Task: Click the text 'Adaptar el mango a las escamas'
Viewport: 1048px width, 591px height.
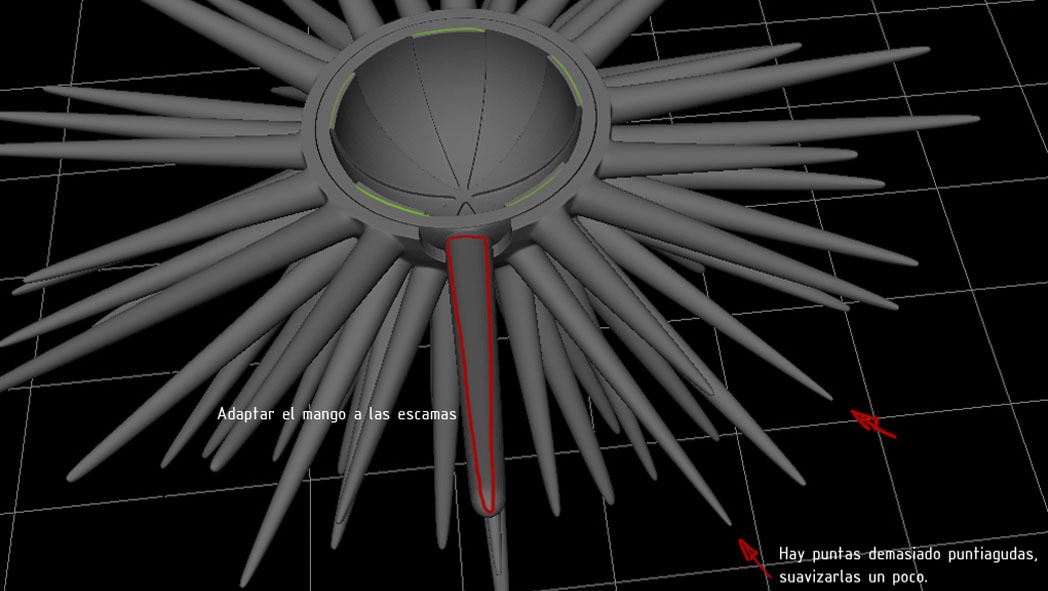Action: point(337,415)
